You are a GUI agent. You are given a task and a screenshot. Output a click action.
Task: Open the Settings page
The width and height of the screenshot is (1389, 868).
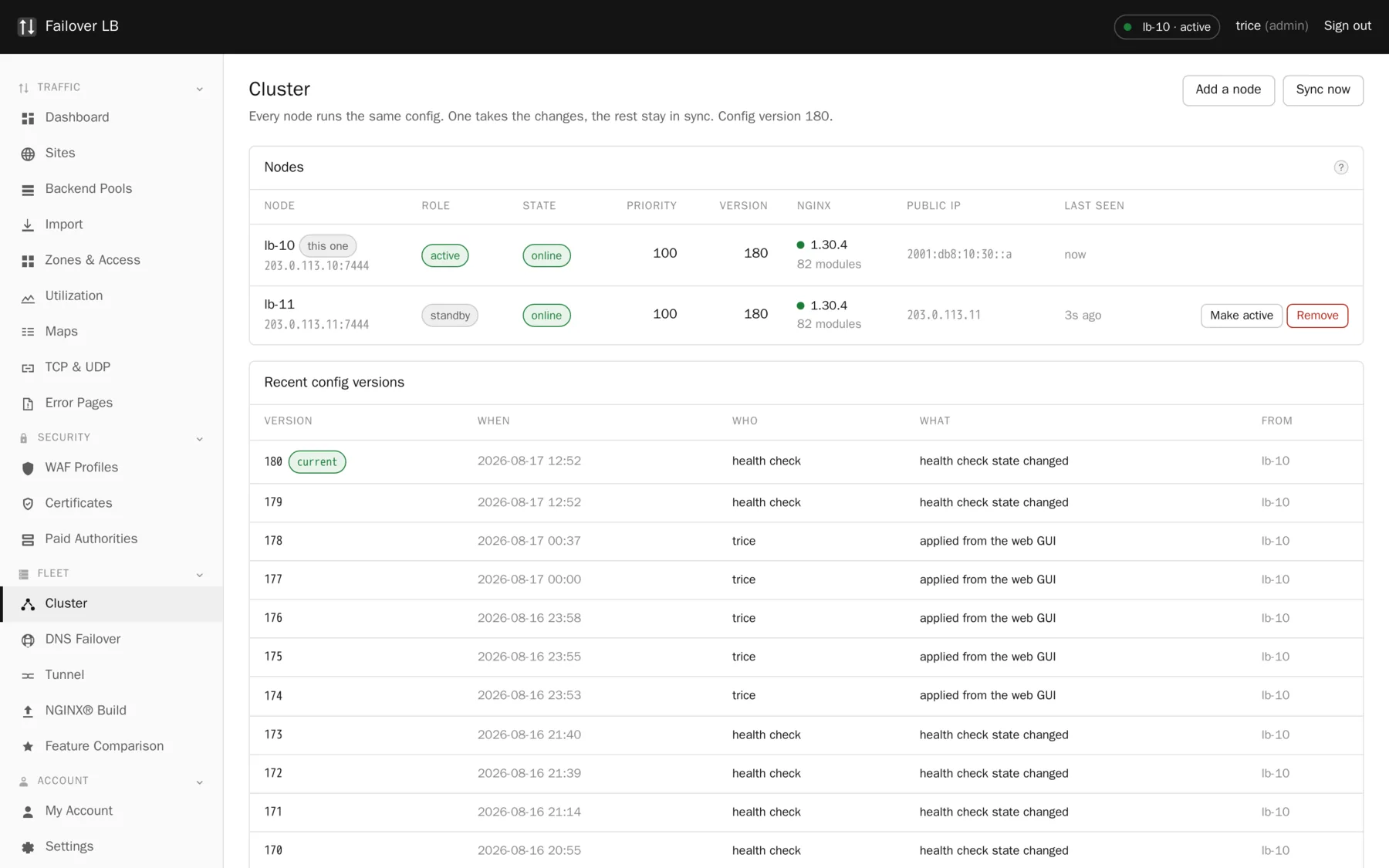112,846
